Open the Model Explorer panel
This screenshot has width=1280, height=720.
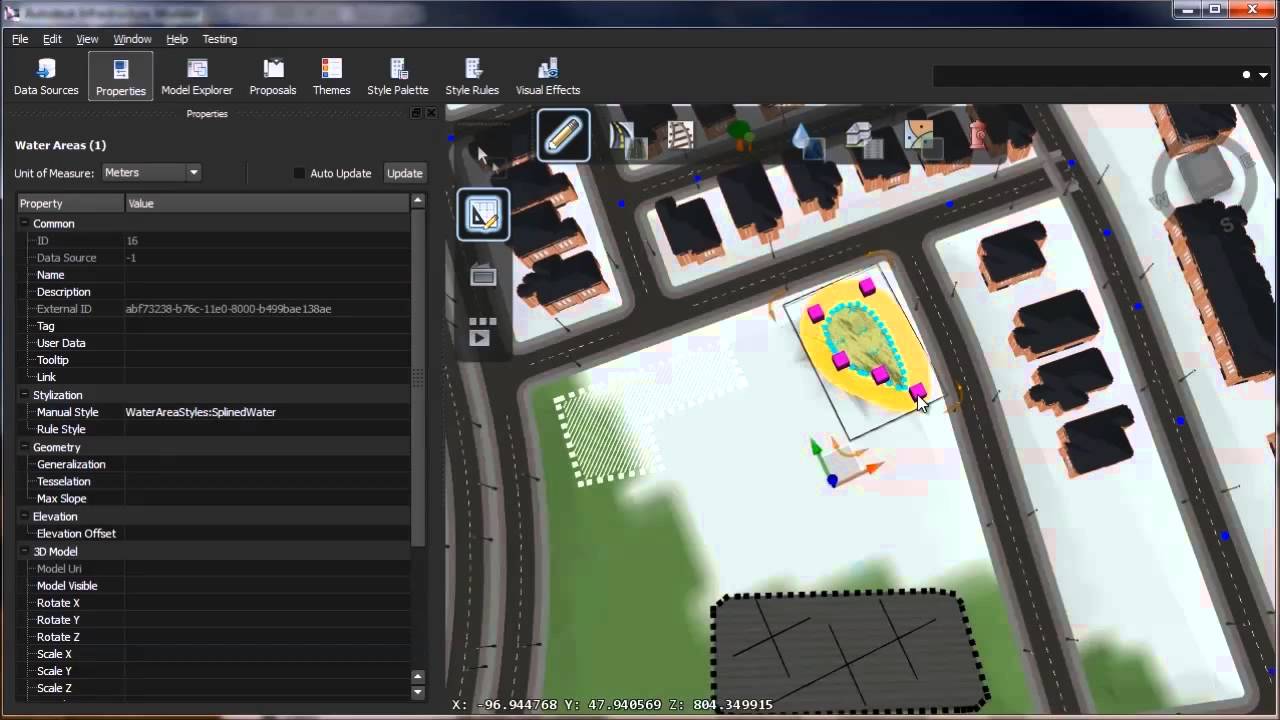pos(196,75)
